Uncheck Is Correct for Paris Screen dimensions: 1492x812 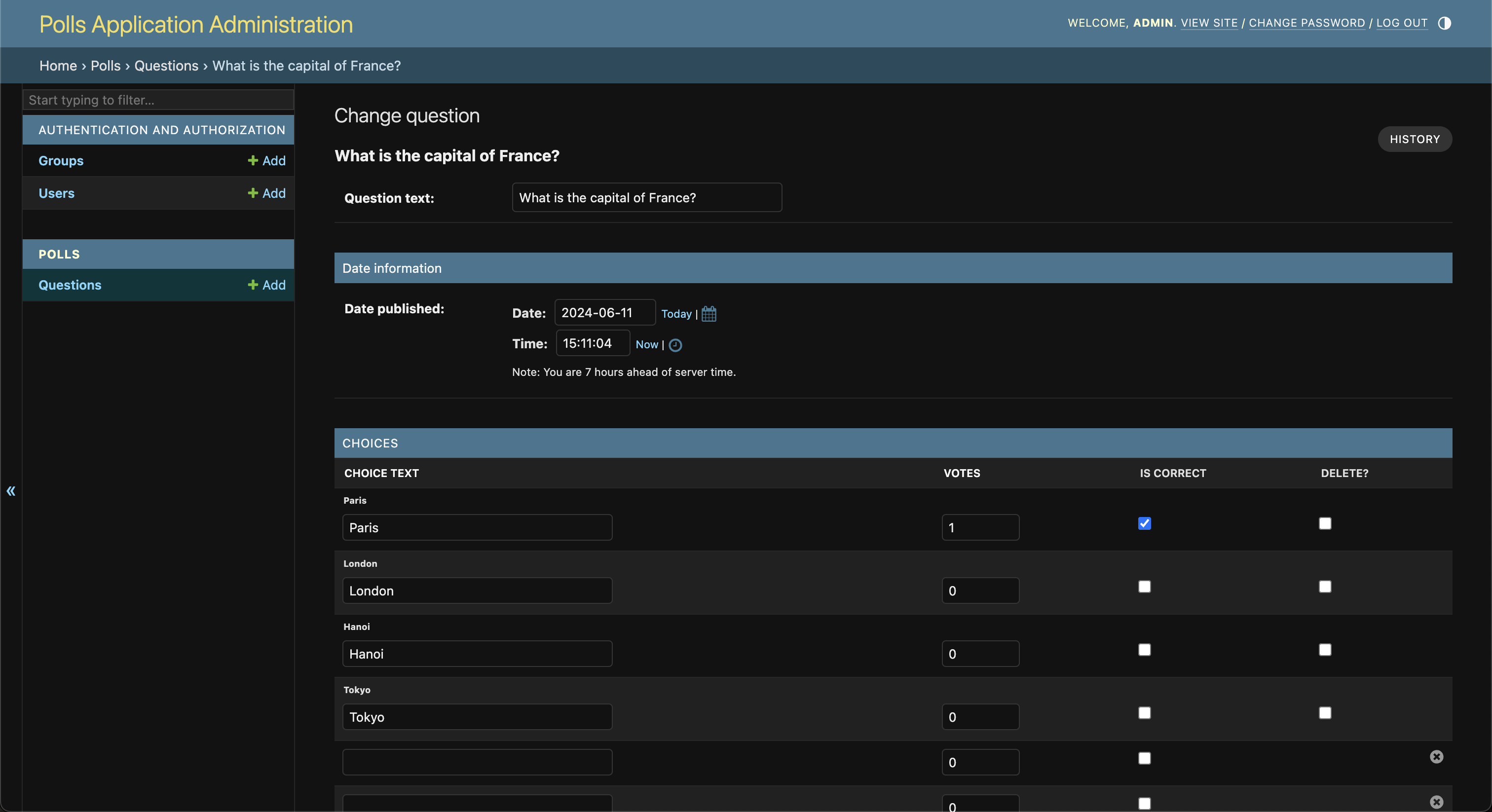[x=1144, y=523]
